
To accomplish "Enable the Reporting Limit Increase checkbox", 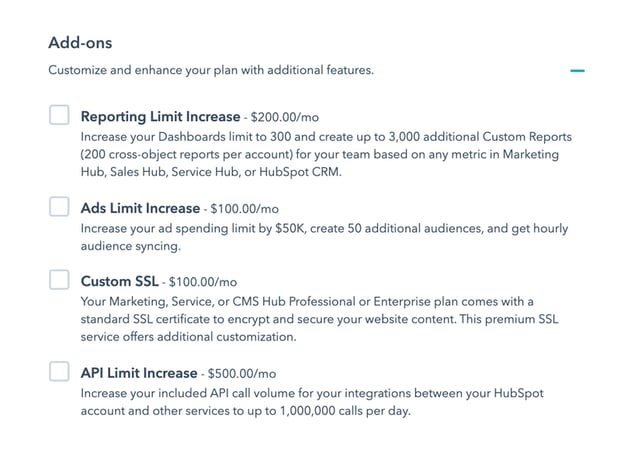I will (59, 115).
